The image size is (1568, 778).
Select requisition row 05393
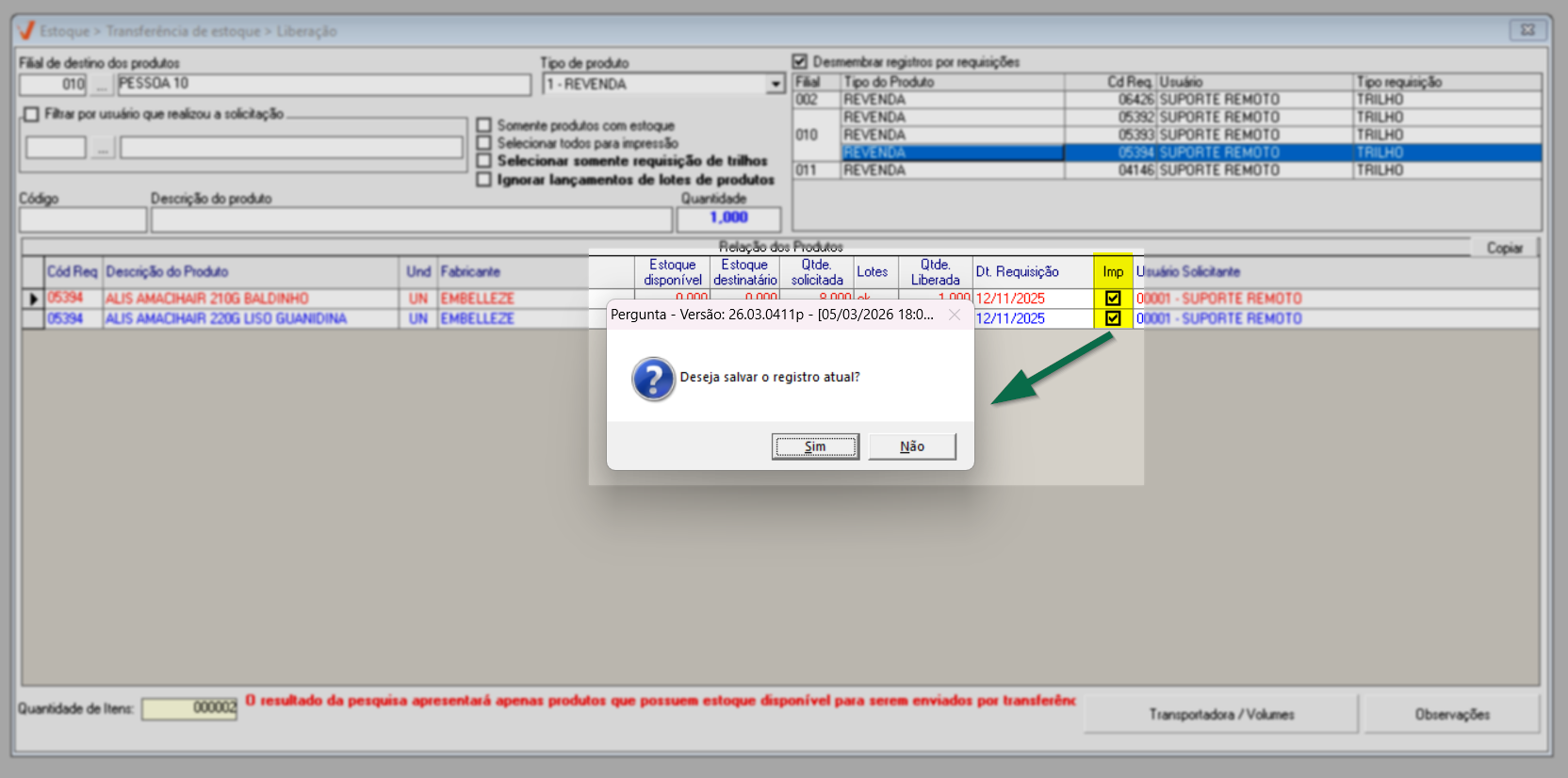point(1191,135)
